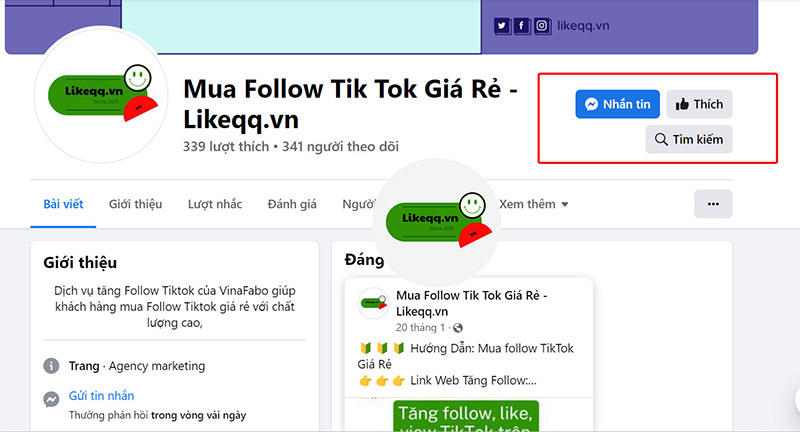
Task: Click the Link Web Tăng Follow post line
Action: pos(447,380)
